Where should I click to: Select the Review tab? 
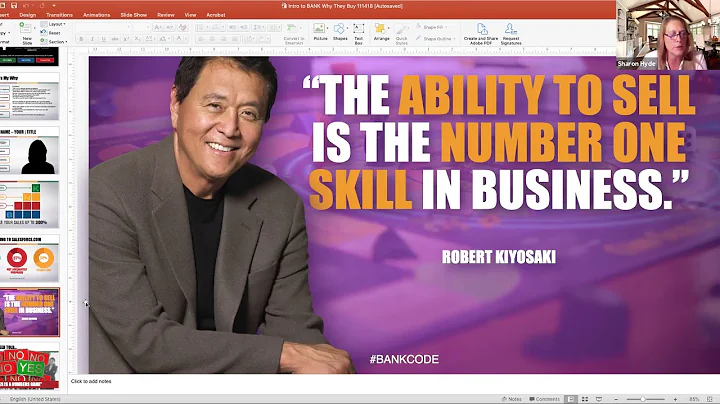click(x=166, y=15)
